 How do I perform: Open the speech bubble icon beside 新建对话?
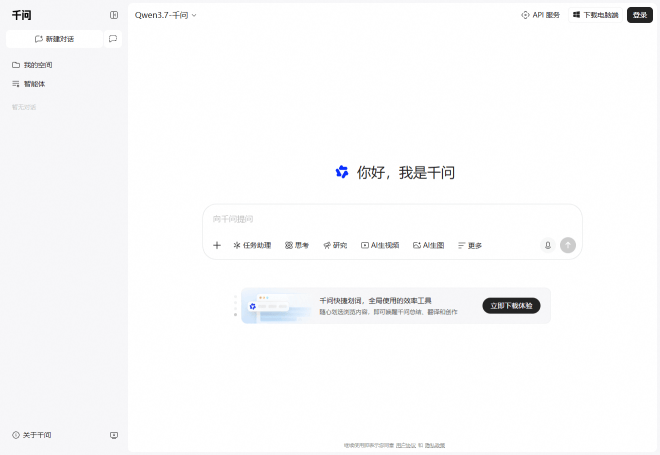coord(113,39)
